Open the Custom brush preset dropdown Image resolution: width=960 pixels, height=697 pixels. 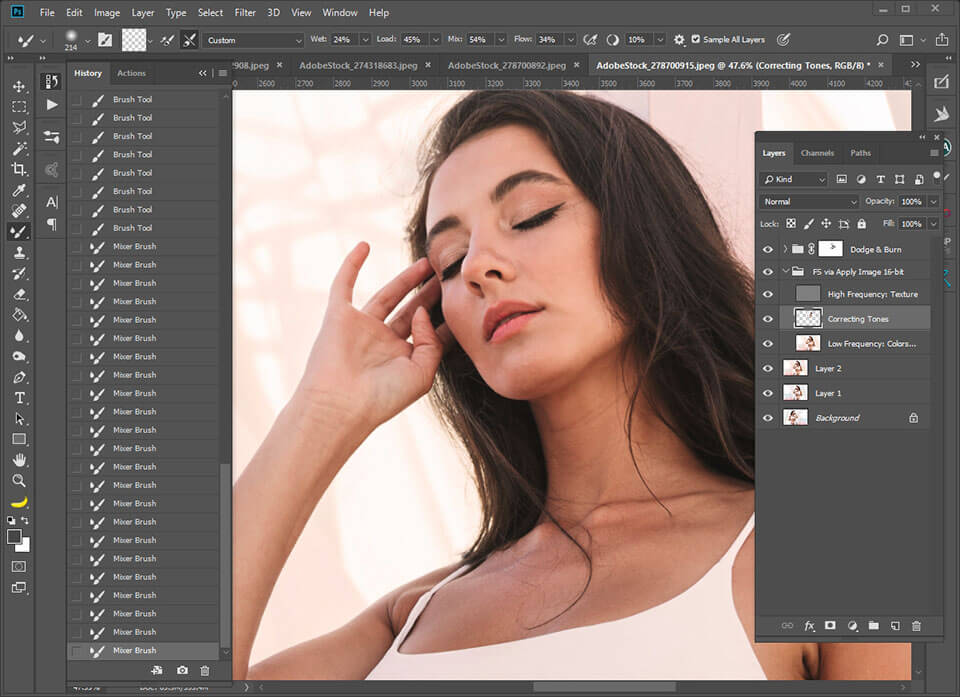click(253, 40)
